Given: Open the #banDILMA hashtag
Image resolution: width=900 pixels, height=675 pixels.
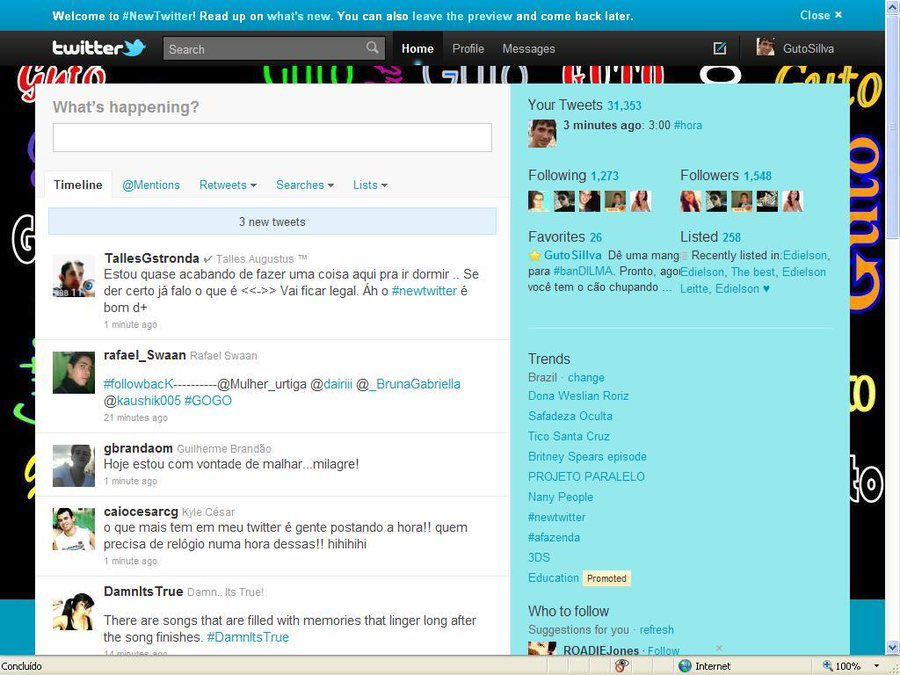Looking at the screenshot, I should (583, 271).
